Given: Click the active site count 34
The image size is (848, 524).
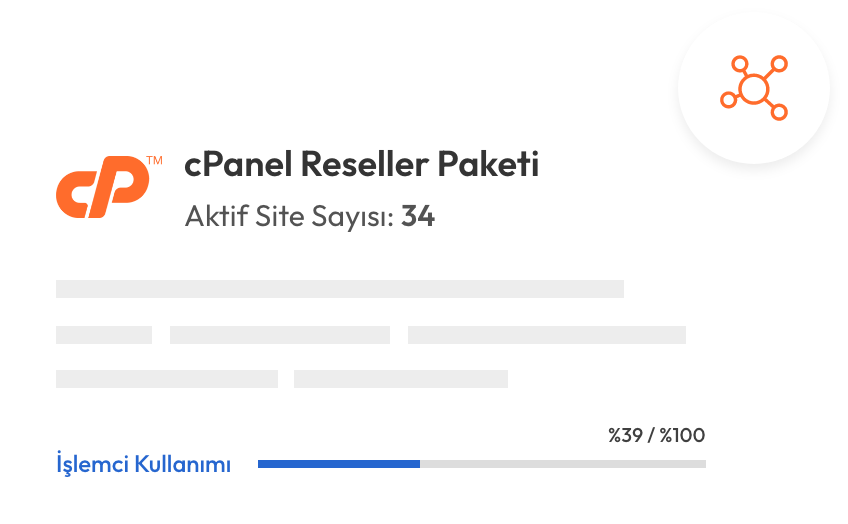Looking at the screenshot, I should point(418,216).
